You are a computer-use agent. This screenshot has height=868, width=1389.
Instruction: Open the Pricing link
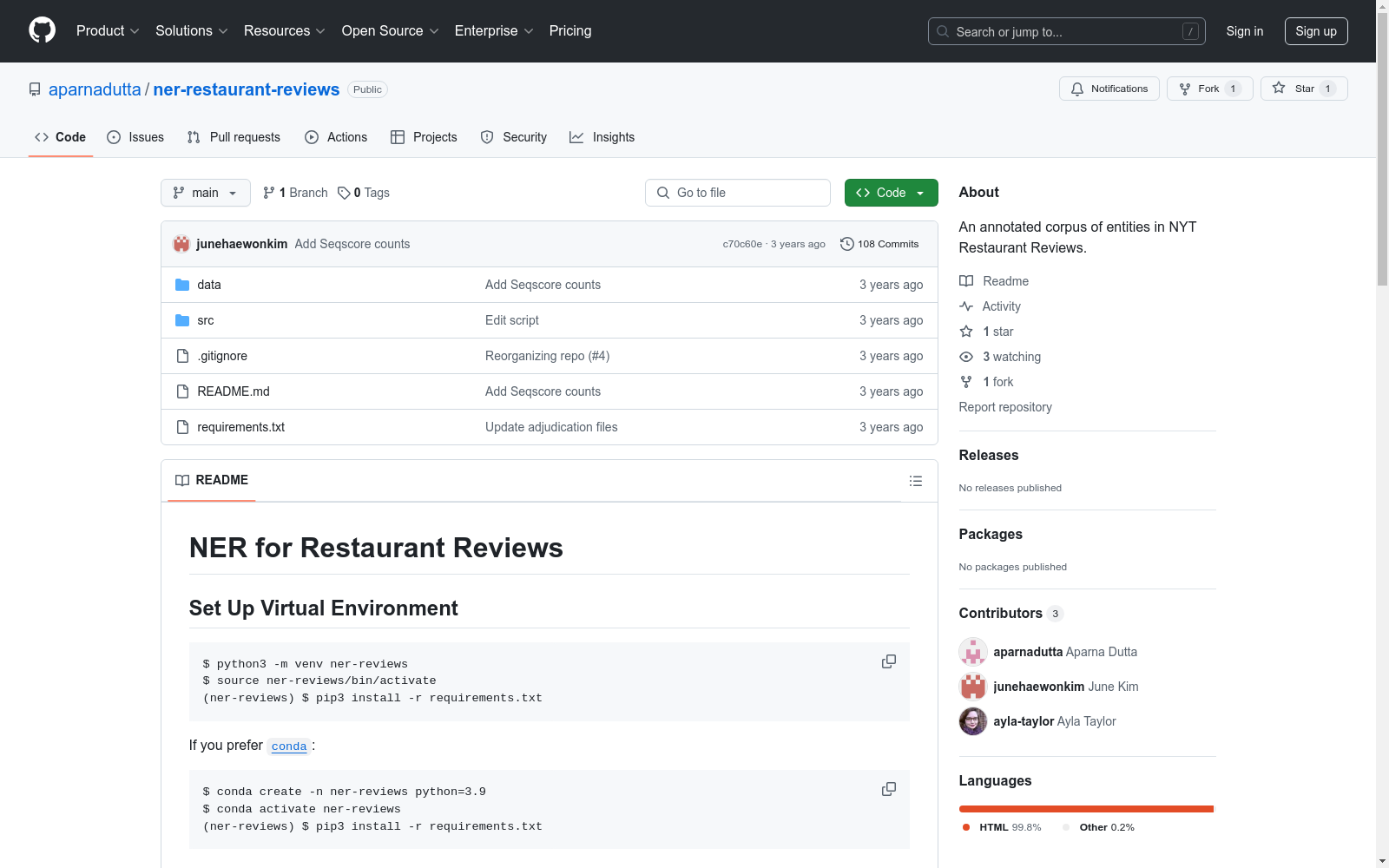point(570,30)
